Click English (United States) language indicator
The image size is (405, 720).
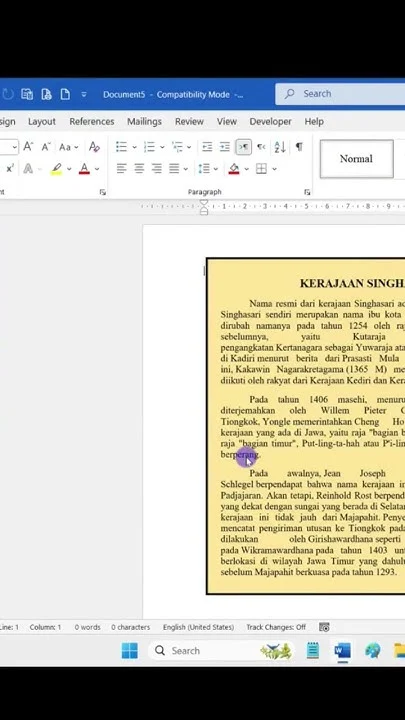coord(198,627)
